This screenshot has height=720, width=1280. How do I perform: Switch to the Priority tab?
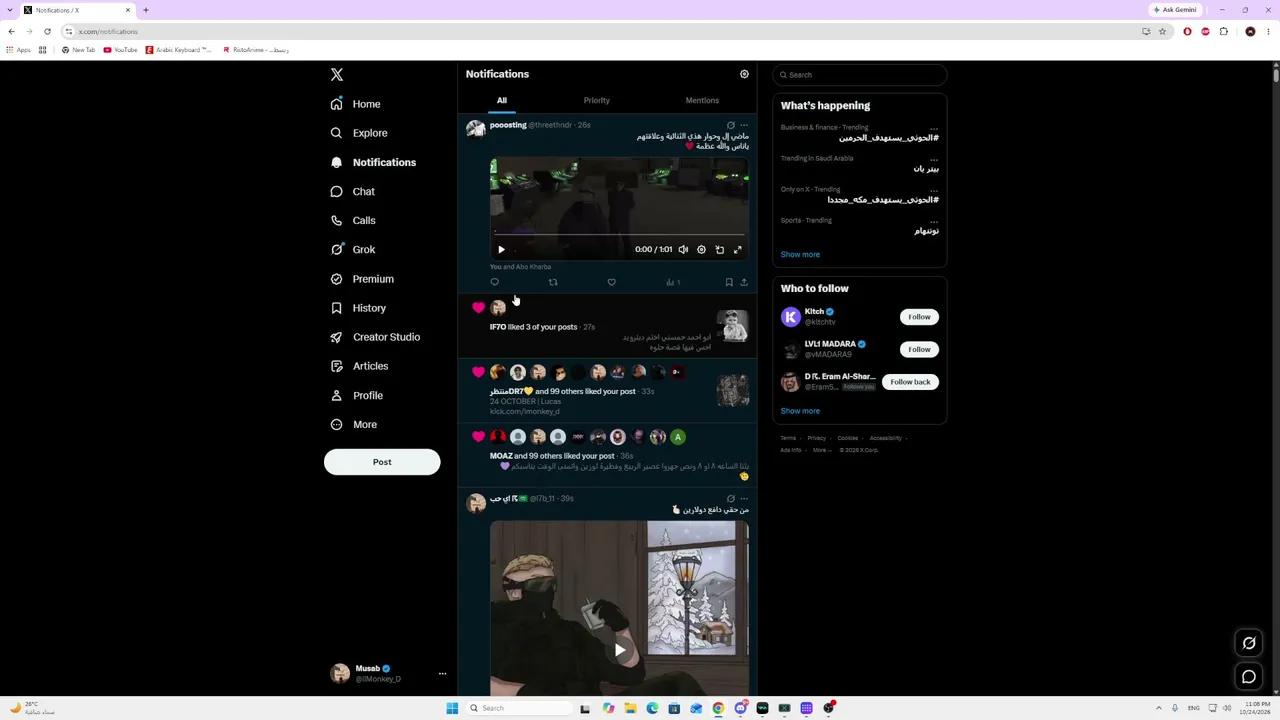point(597,101)
